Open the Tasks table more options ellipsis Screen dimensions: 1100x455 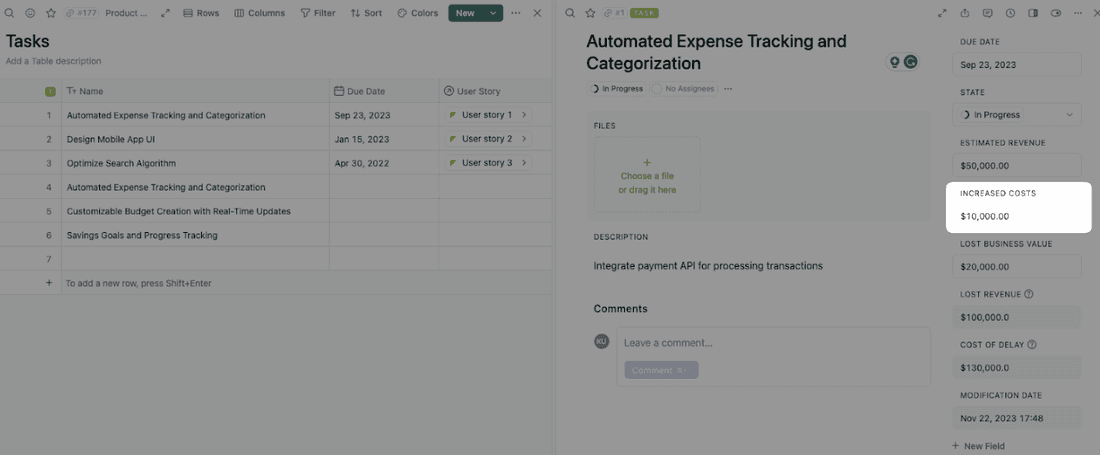516,13
